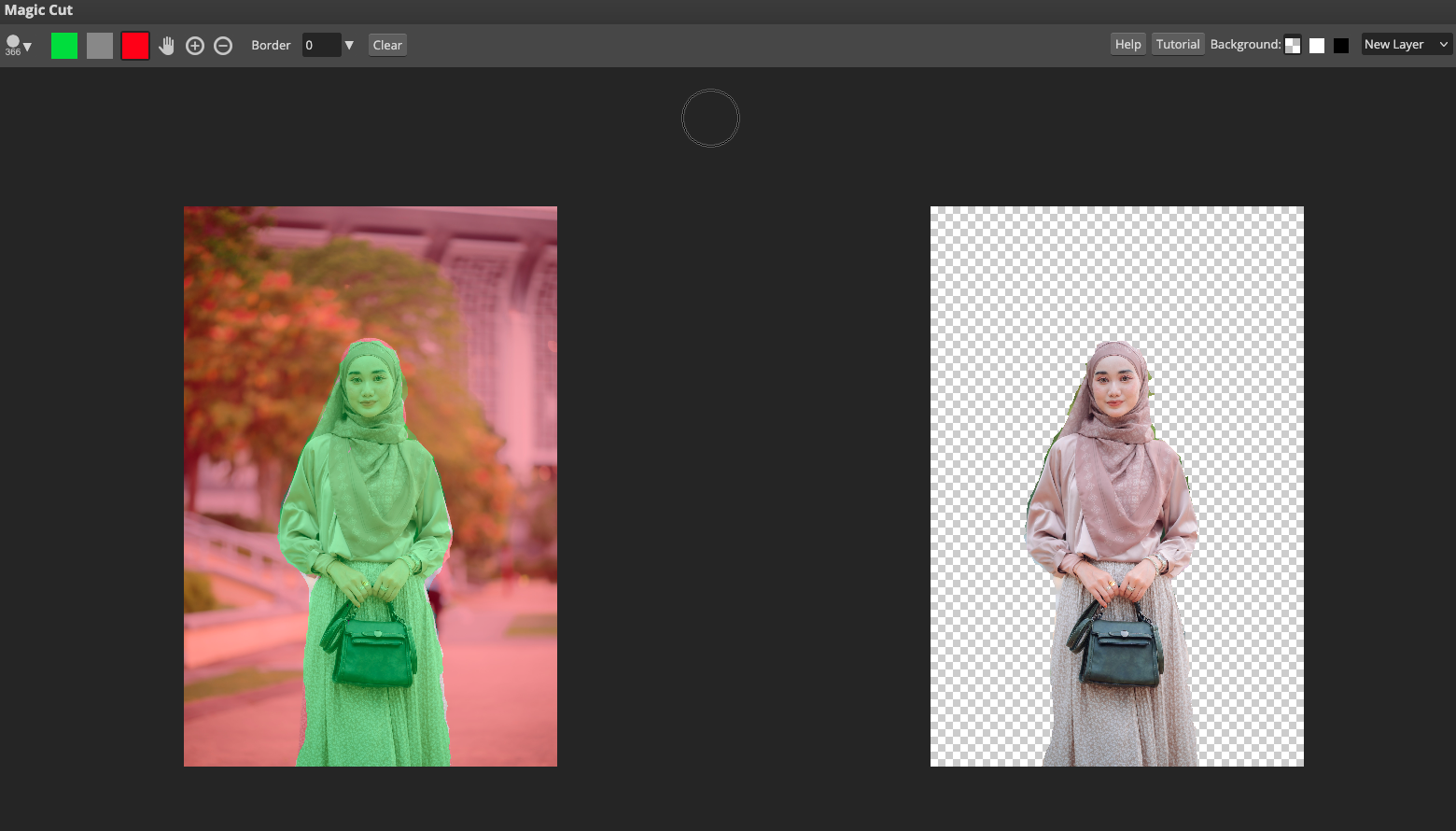1456x831 pixels.
Task: Set background to transparent checkerboard
Action: tap(1293, 45)
